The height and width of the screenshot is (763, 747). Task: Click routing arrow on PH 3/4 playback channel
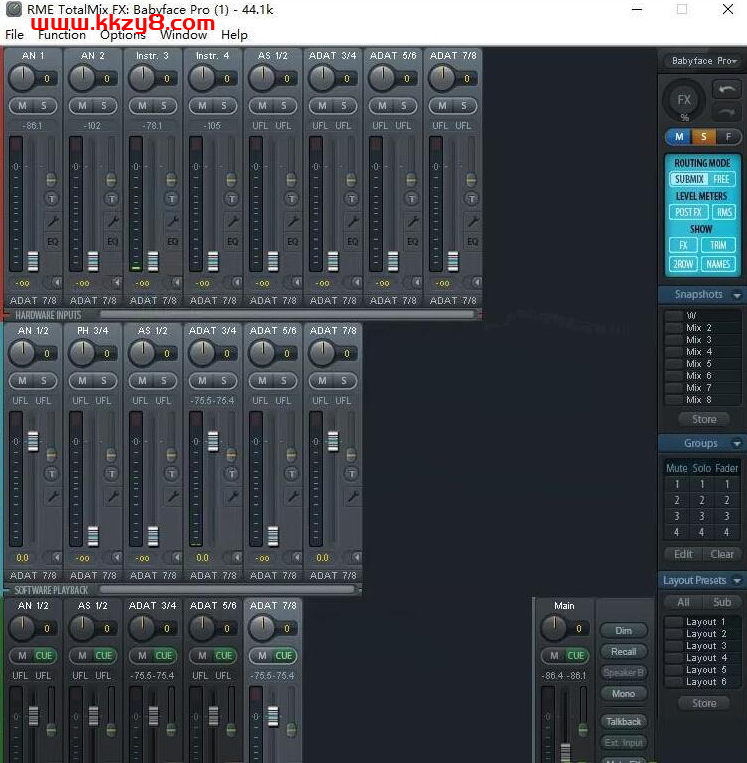(x=116, y=557)
